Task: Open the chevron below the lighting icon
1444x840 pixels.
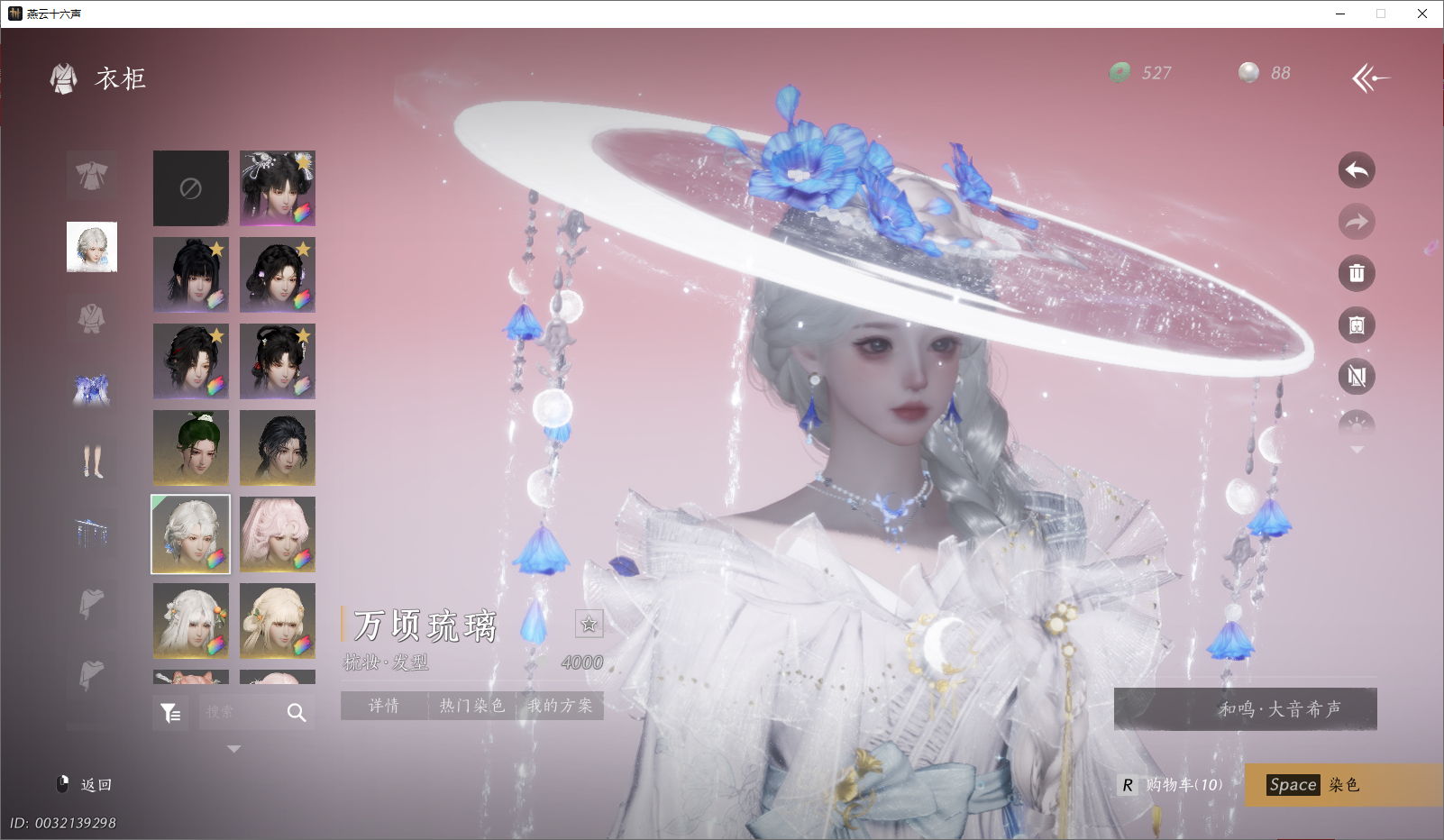Action: point(1357,449)
